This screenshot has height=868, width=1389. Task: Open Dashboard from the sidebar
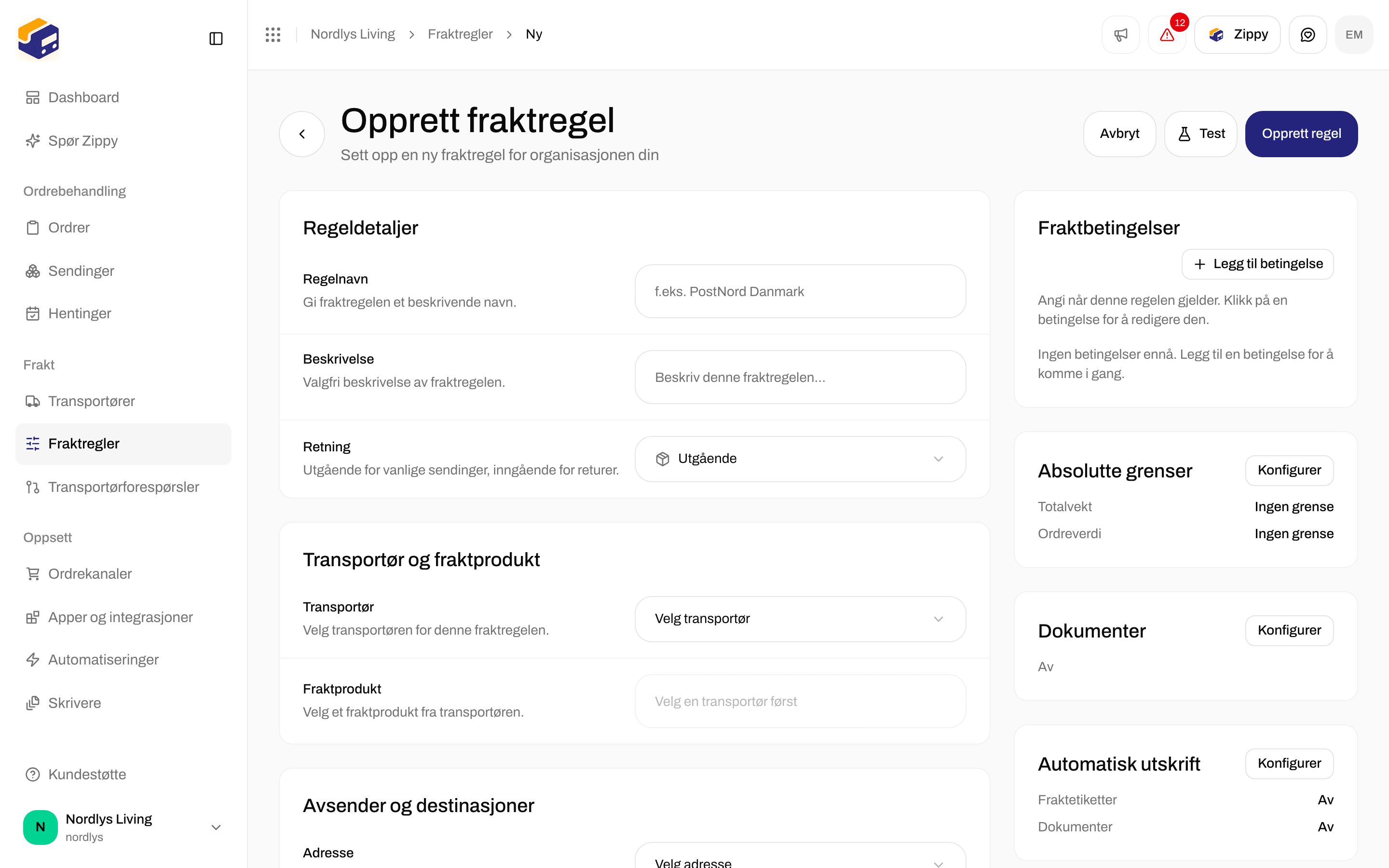[123, 97]
